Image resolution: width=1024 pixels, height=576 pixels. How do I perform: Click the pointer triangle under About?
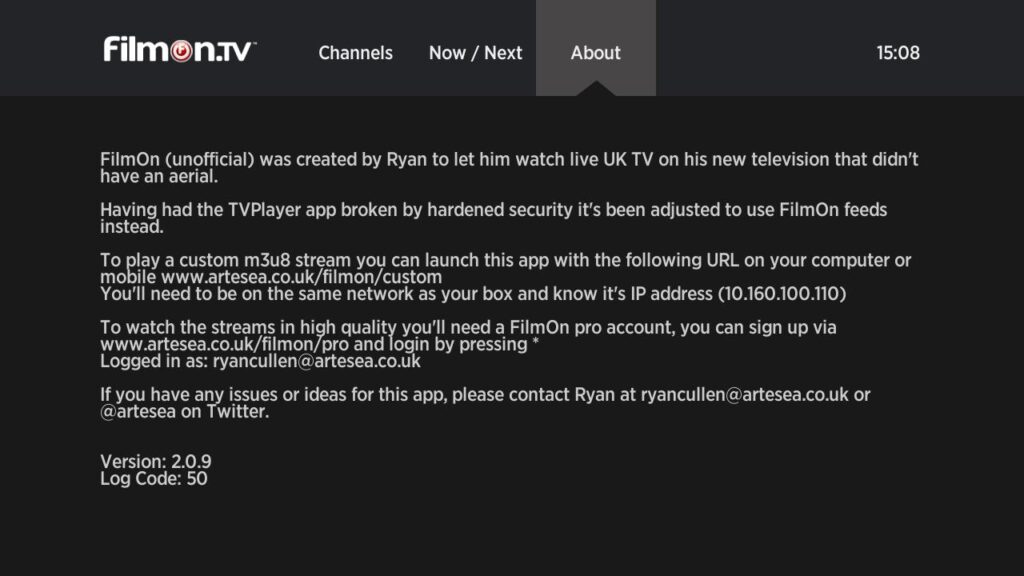596,88
